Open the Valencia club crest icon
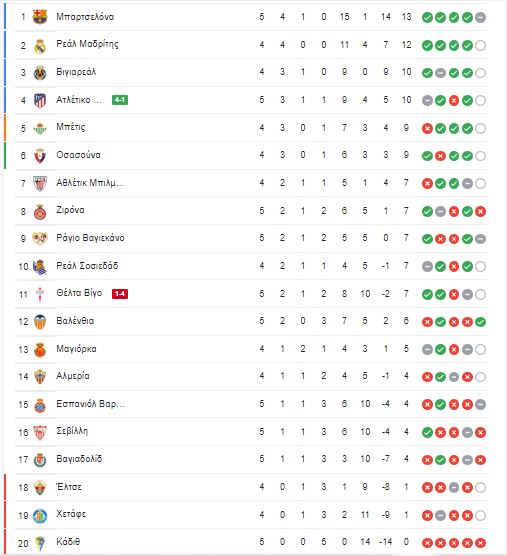 40,322
